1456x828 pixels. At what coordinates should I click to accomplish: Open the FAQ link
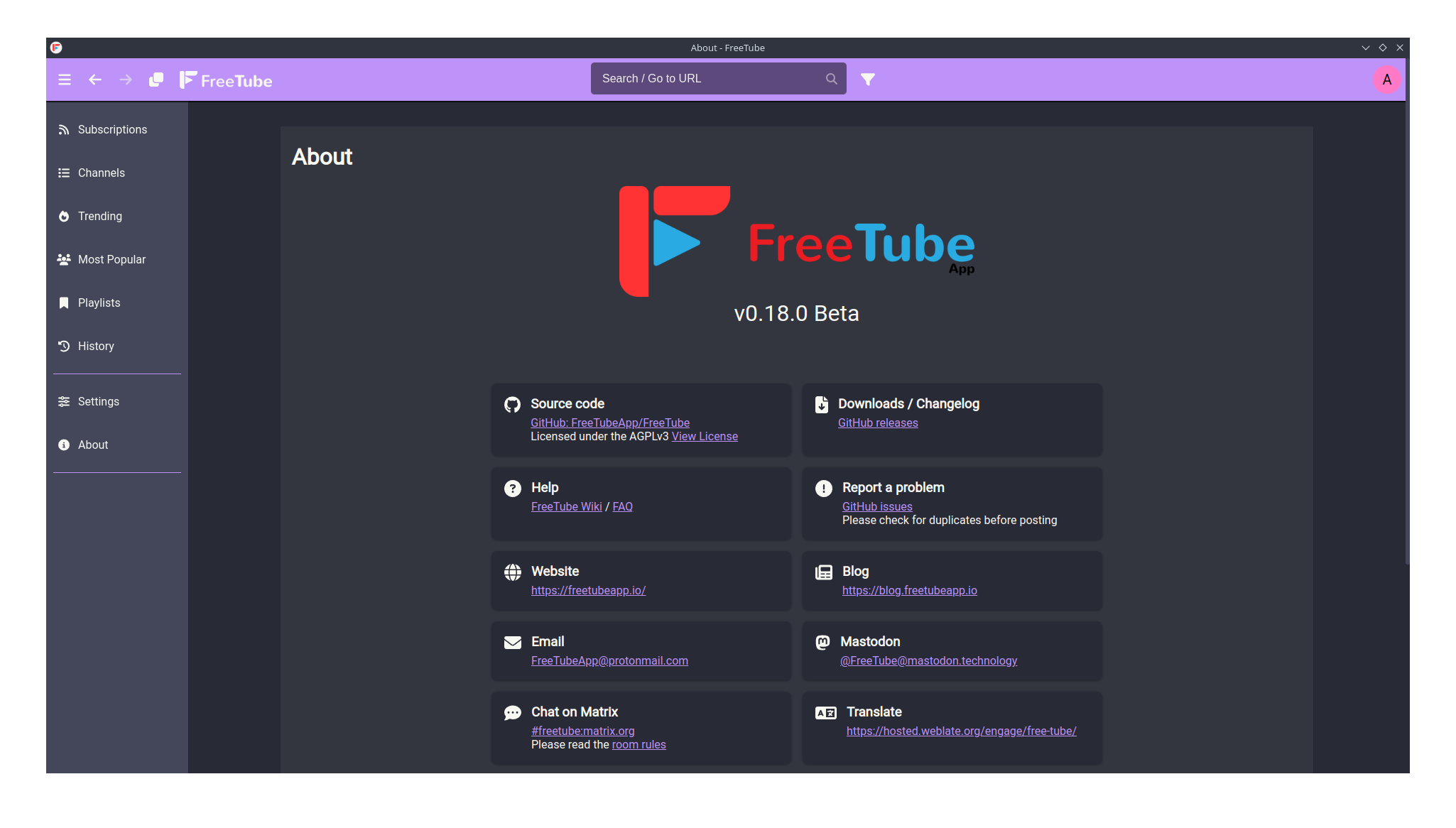coord(623,507)
